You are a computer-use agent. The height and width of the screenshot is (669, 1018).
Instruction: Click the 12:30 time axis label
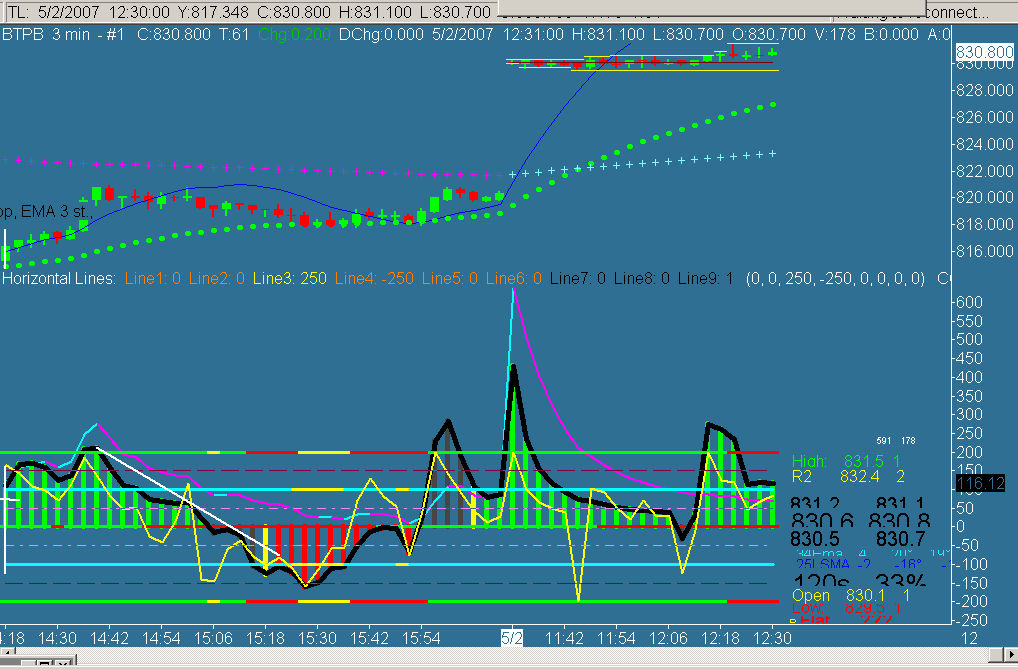point(772,638)
